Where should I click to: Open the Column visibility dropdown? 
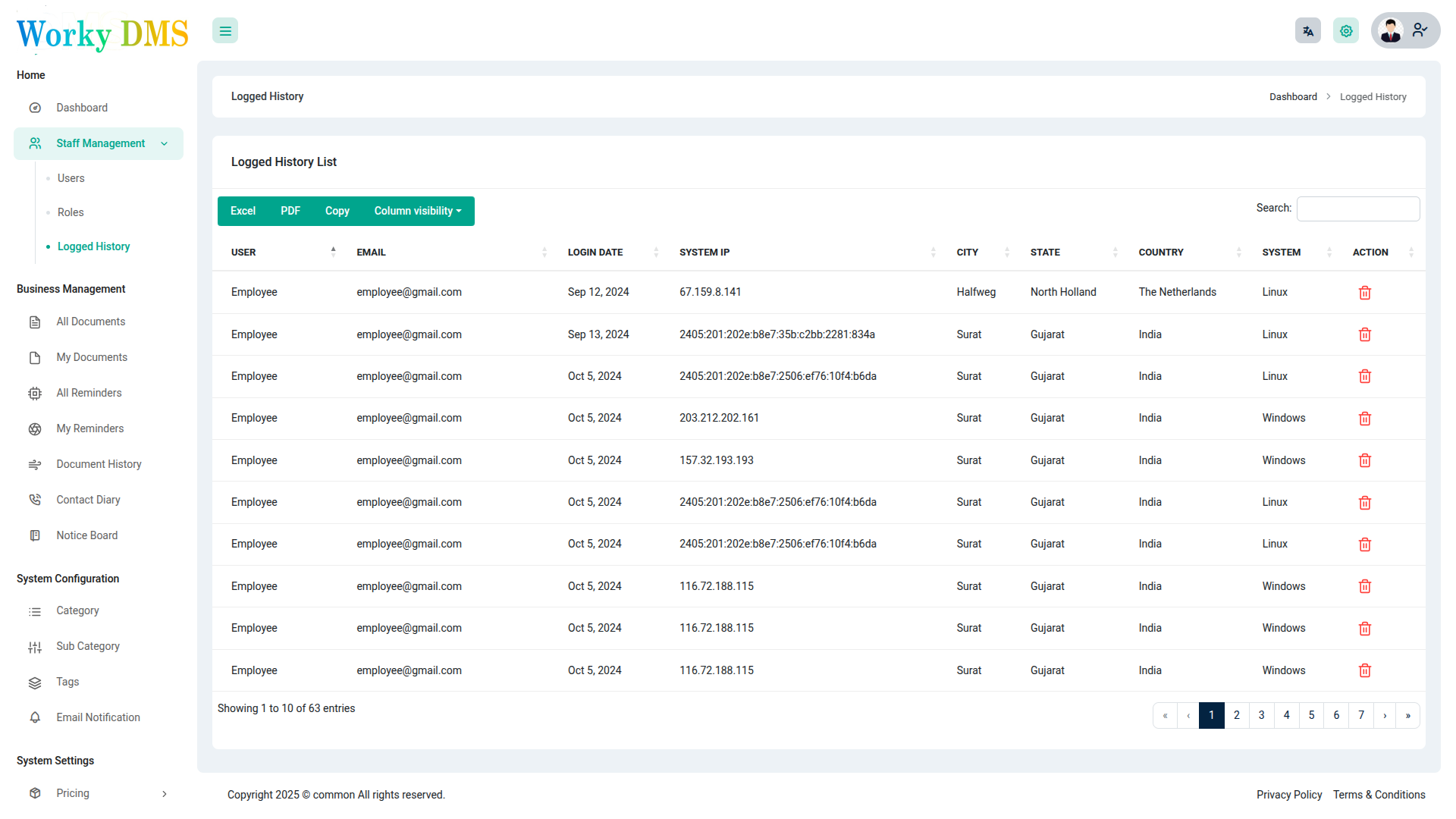(x=417, y=211)
